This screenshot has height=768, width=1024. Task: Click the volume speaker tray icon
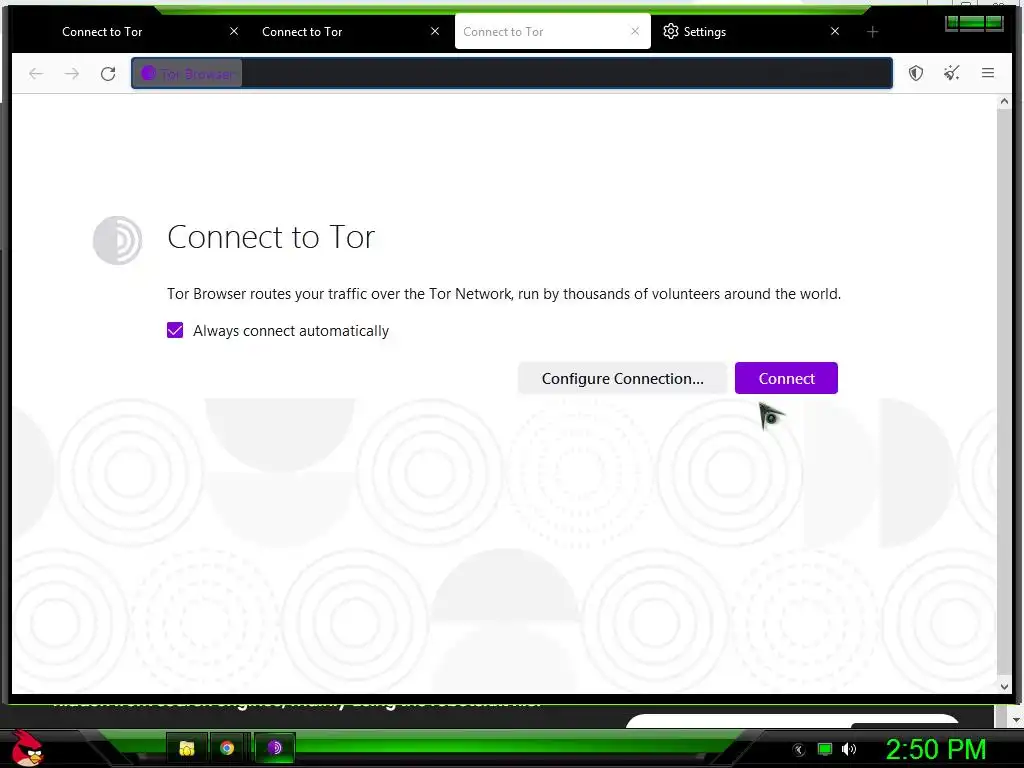(849, 749)
